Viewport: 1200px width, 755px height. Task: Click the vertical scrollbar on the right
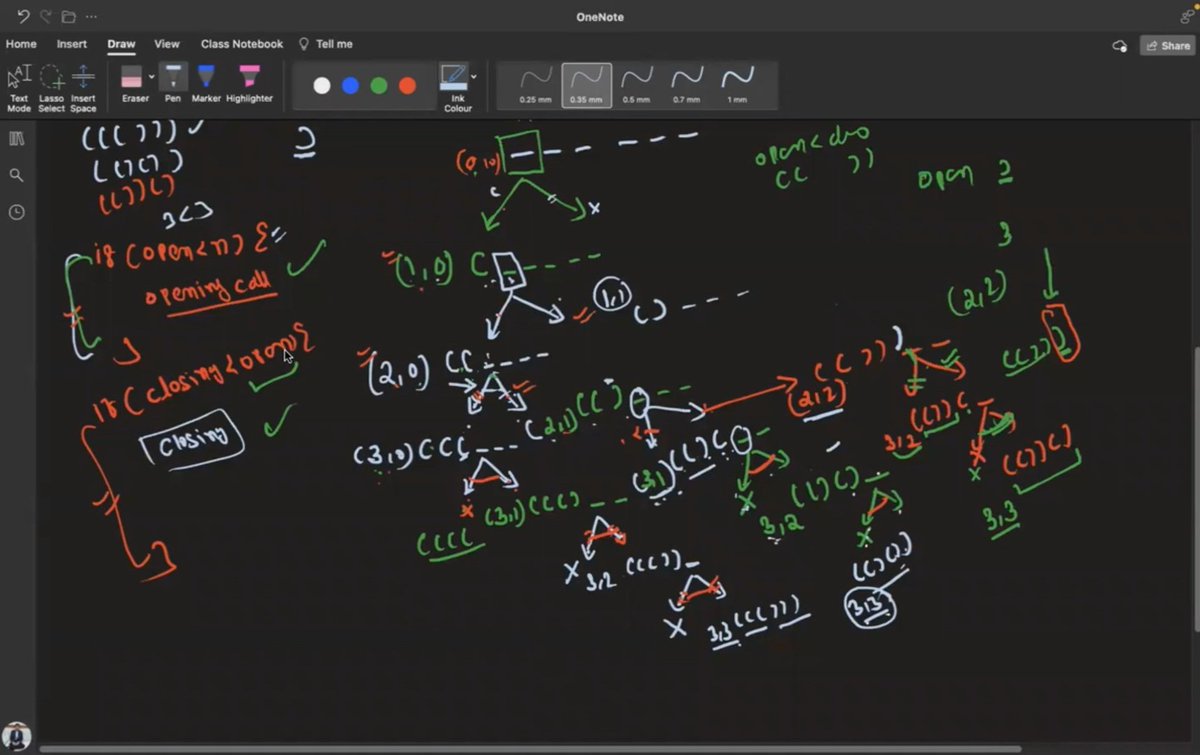(x=1195, y=488)
